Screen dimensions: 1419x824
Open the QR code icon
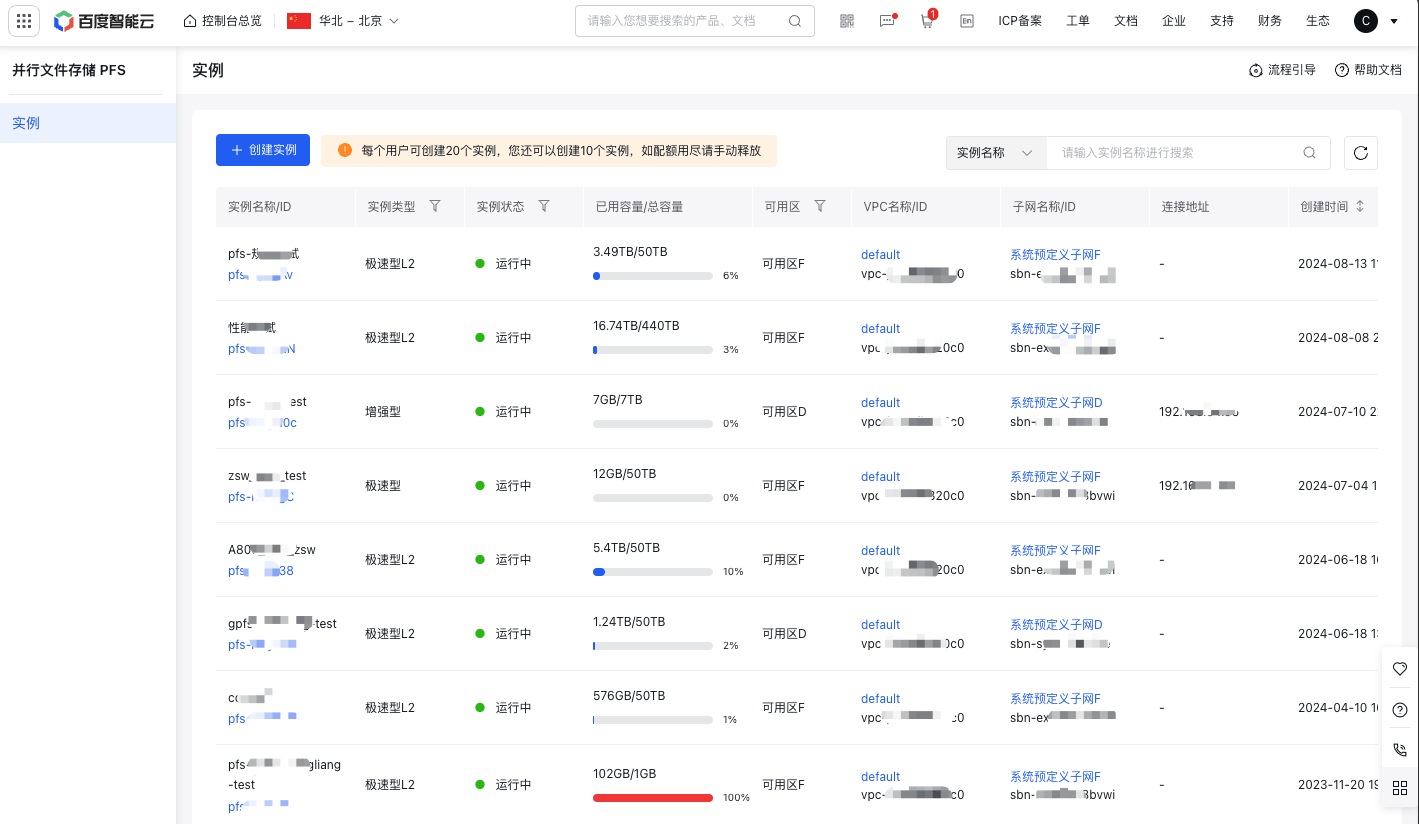tap(847, 20)
